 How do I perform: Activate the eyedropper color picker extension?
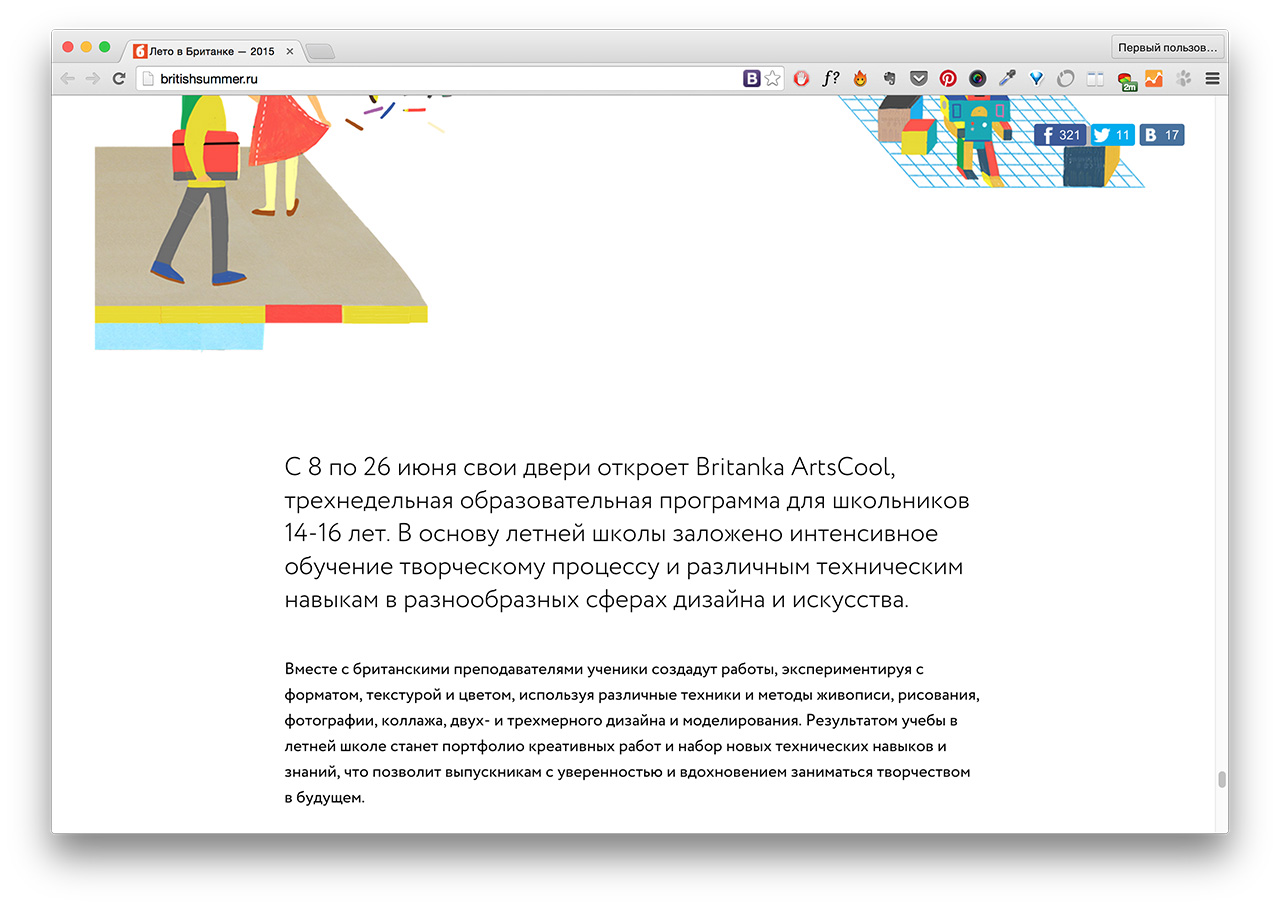point(1007,78)
